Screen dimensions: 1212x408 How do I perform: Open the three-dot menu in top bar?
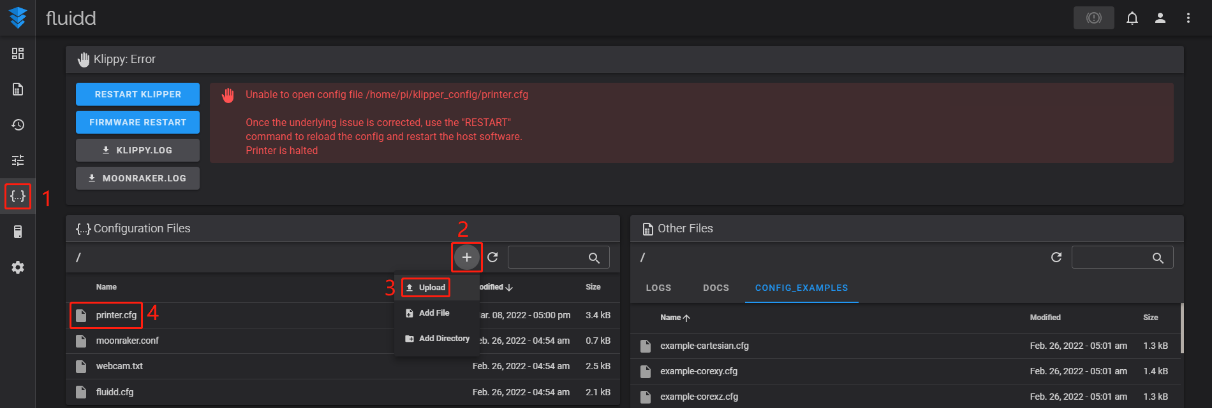(x=1188, y=18)
